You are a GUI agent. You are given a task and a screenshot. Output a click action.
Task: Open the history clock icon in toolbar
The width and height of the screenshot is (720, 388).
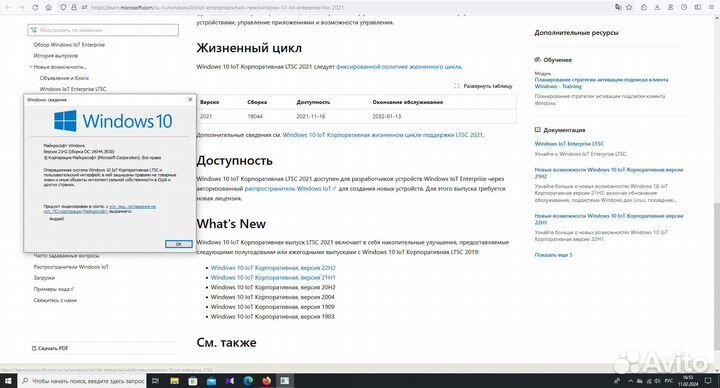684,7
